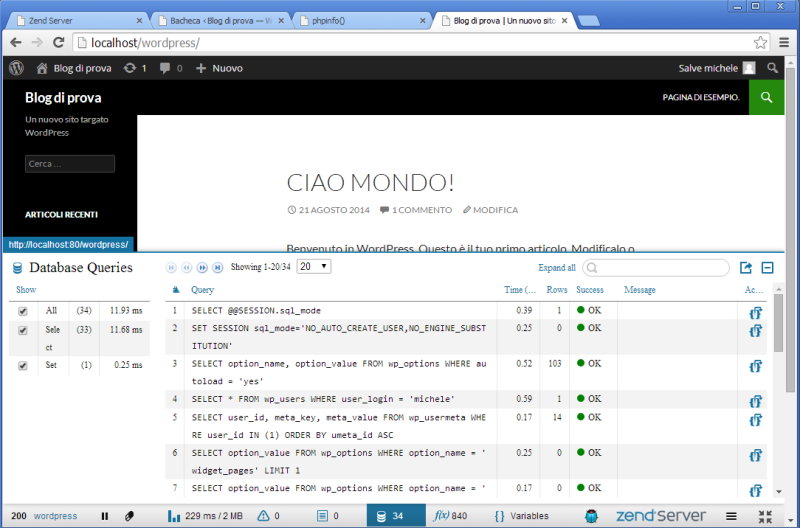Click the Blog di prova site title

(63, 97)
